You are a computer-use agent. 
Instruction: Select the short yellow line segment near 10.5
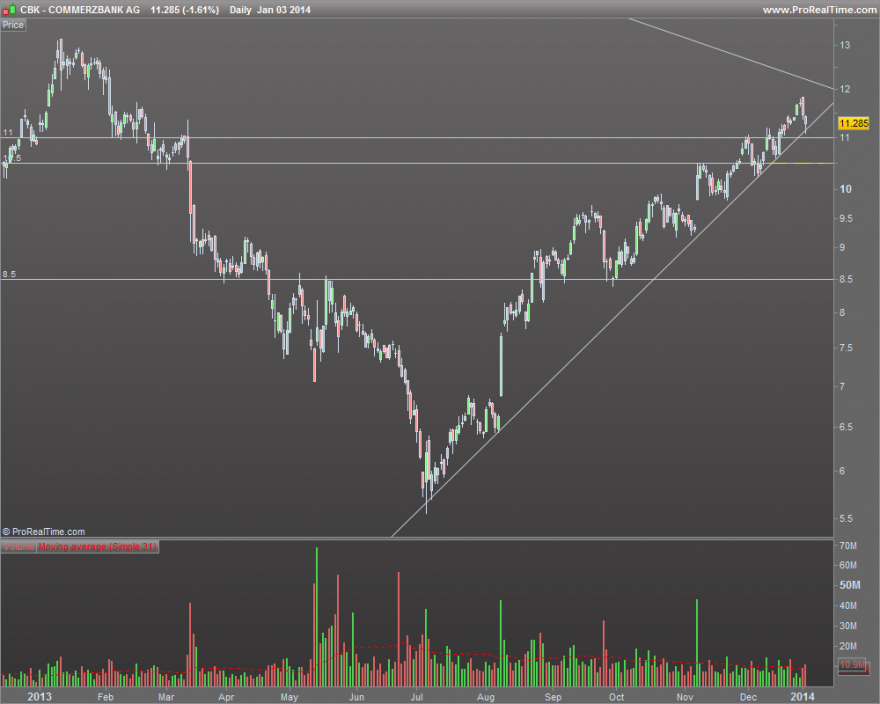(798, 163)
